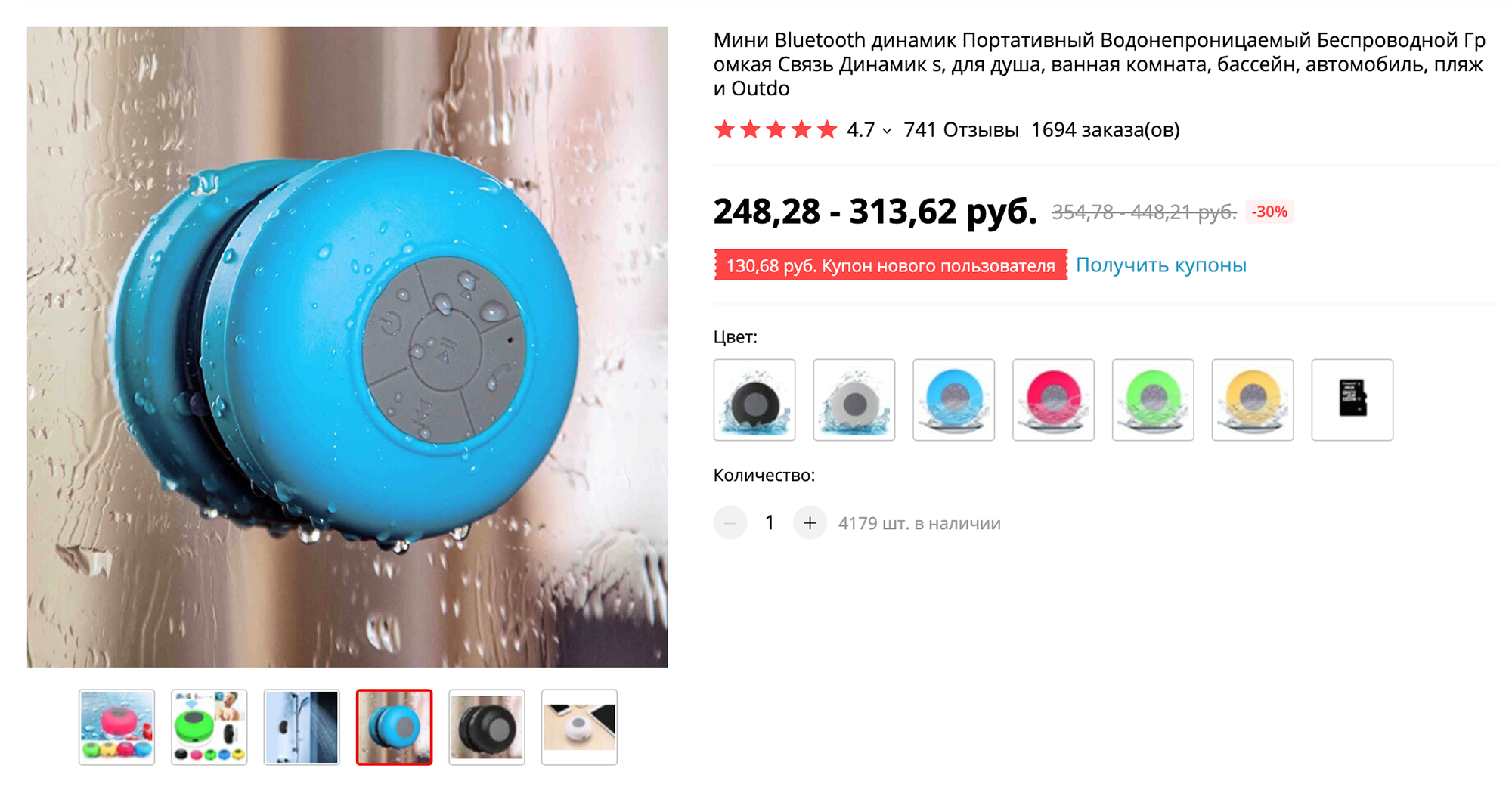View the white speaker with phone thumbnail
The height and width of the screenshot is (812, 1512).
(579, 727)
